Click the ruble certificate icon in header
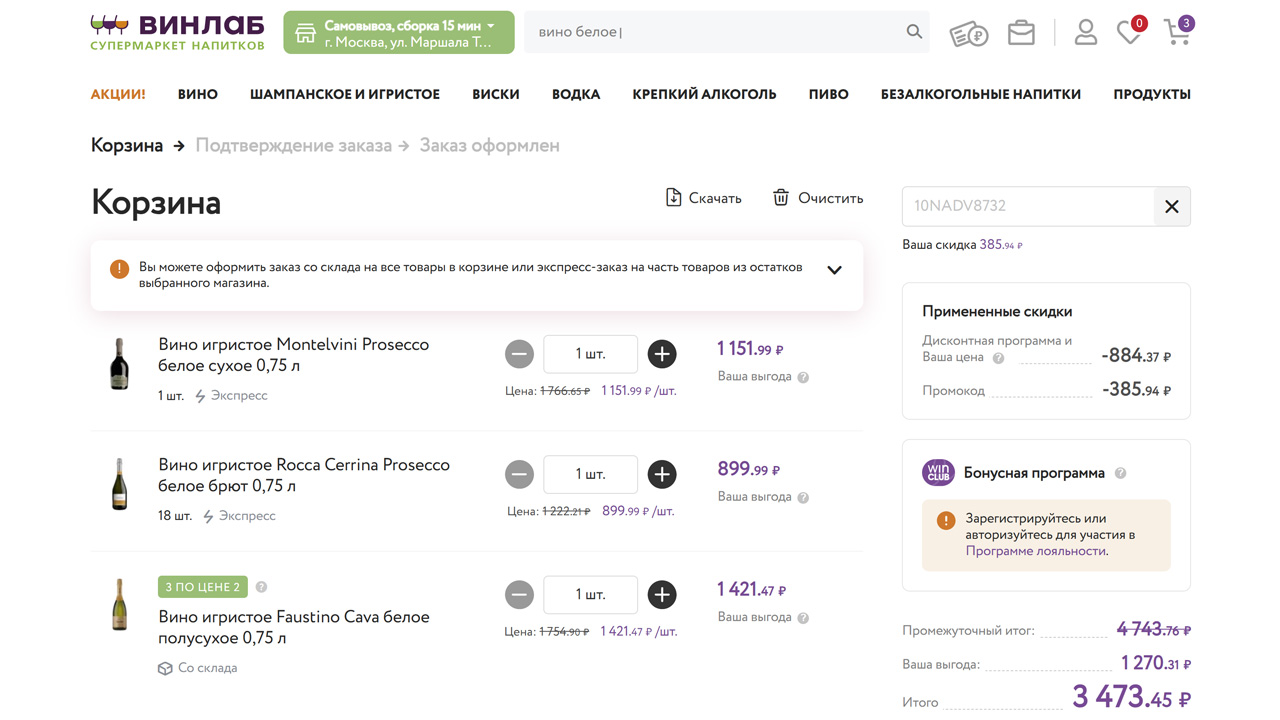 click(968, 33)
